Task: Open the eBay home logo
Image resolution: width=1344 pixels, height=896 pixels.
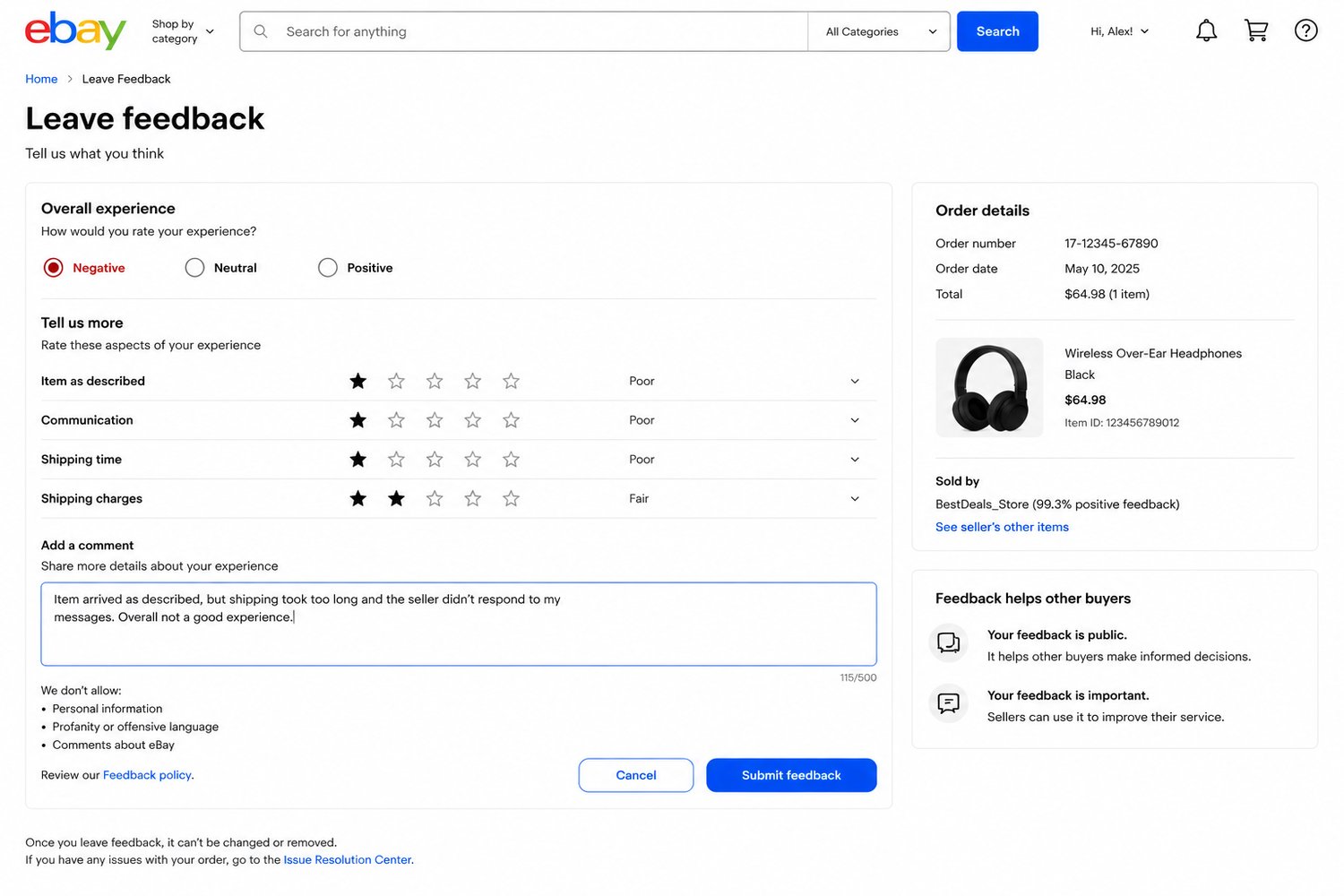Action: [x=75, y=31]
